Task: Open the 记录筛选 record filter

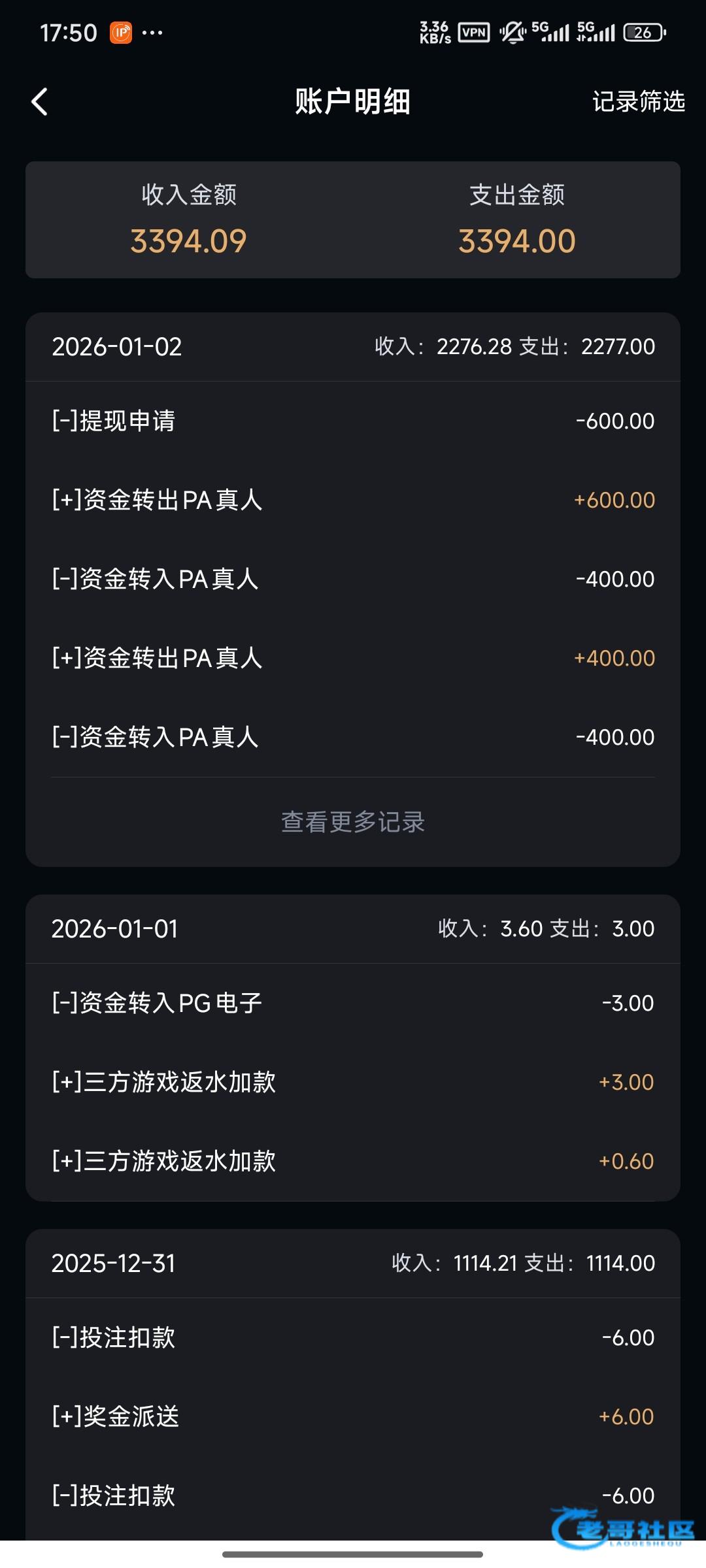Action: 638,102
